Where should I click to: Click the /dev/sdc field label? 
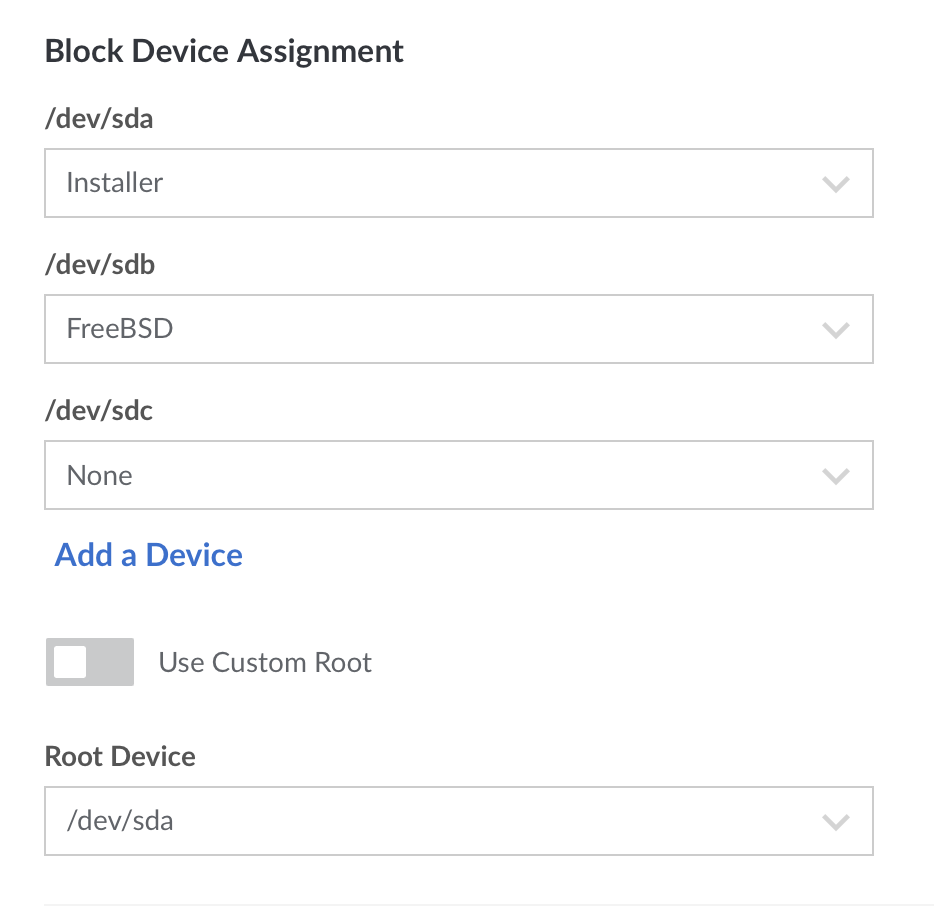(99, 411)
